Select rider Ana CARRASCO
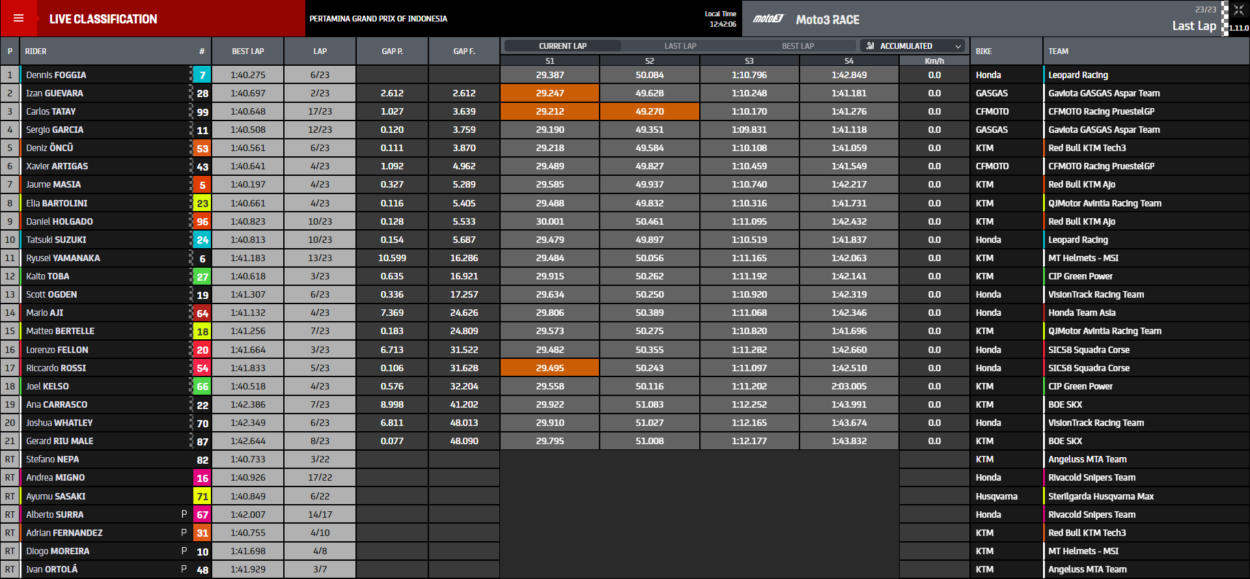 (56, 405)
